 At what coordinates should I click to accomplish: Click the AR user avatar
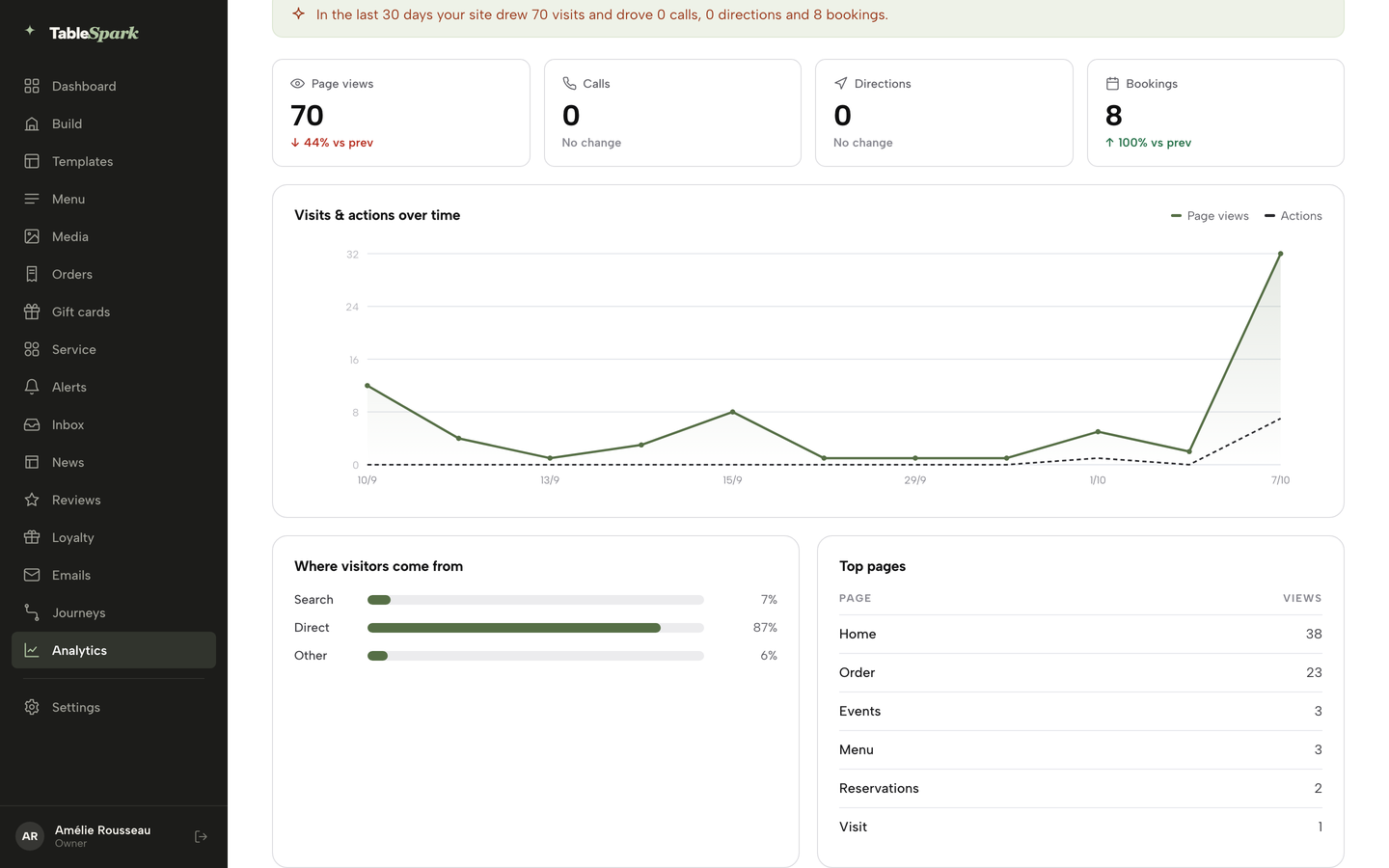point(30,836)
